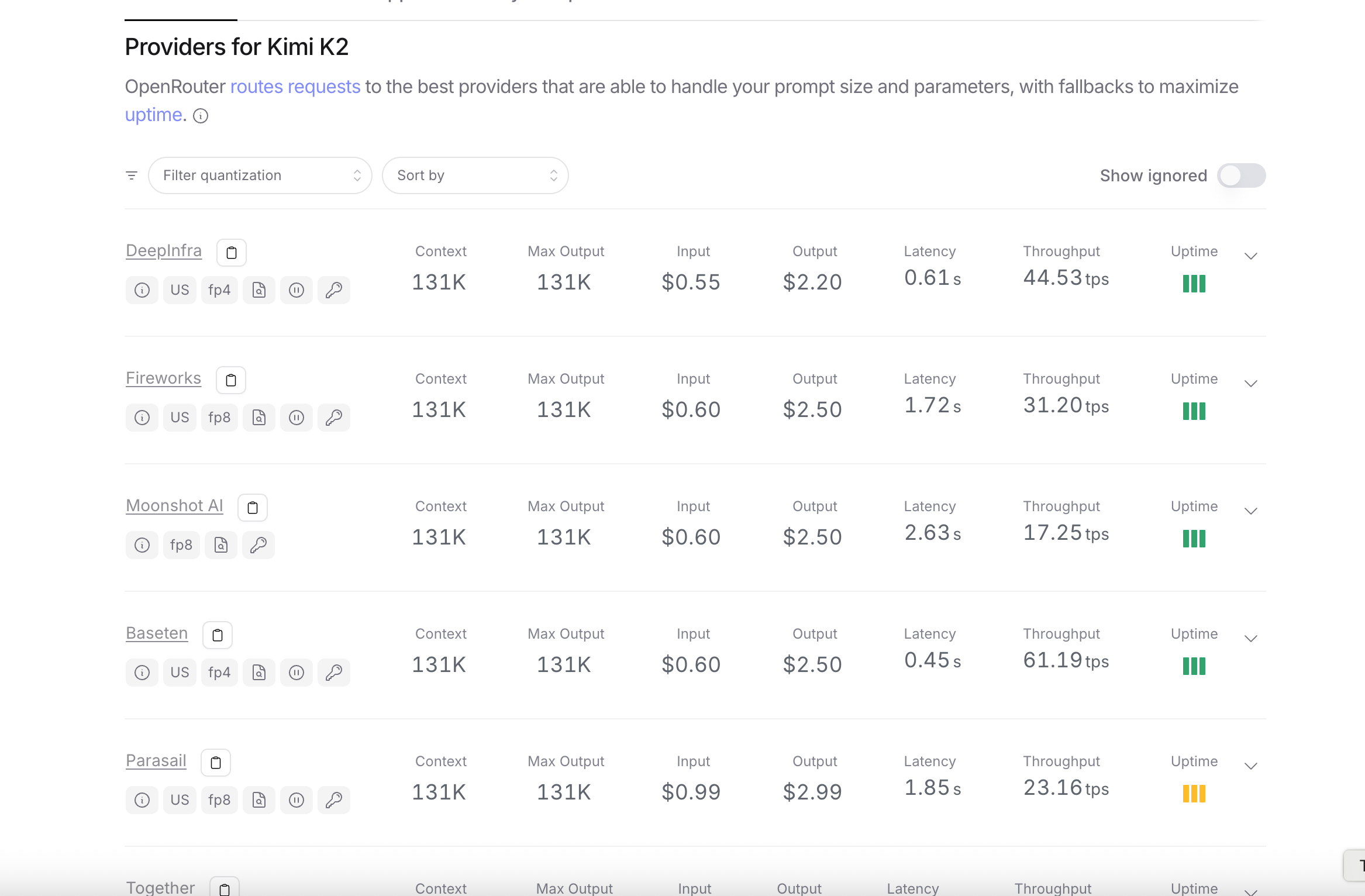Expand the Baseten row details chevron
Screen dimensions: 1365x896
tap(1251, 639)
